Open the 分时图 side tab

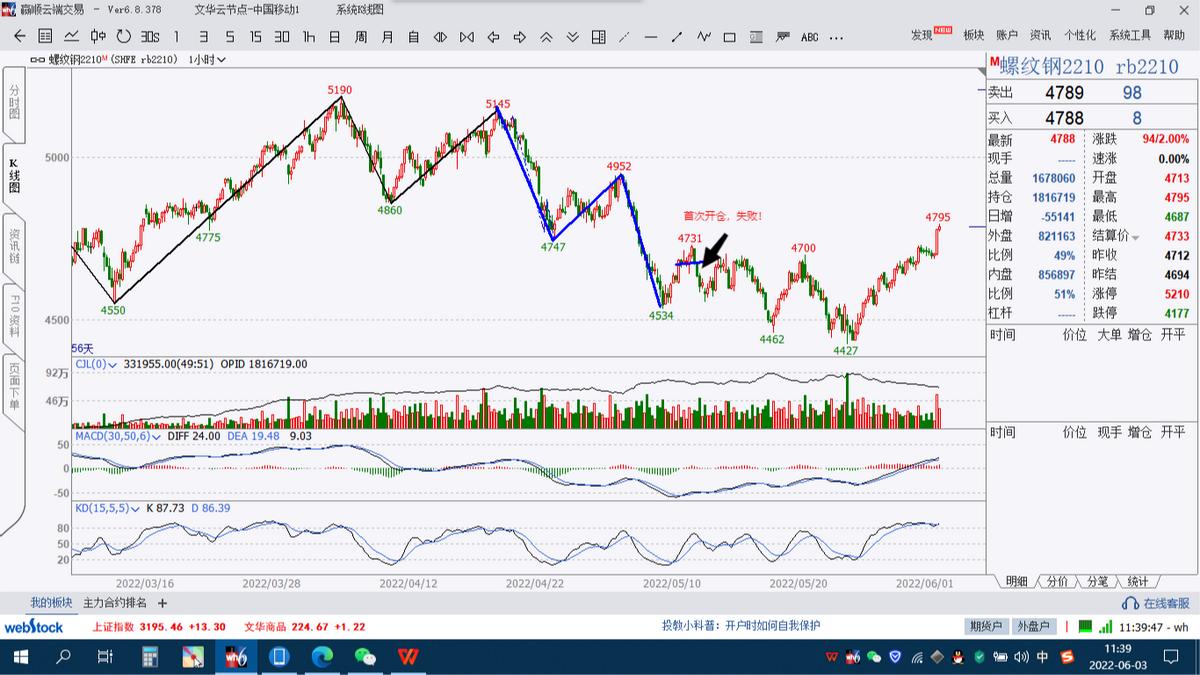(x=14, y=103)
